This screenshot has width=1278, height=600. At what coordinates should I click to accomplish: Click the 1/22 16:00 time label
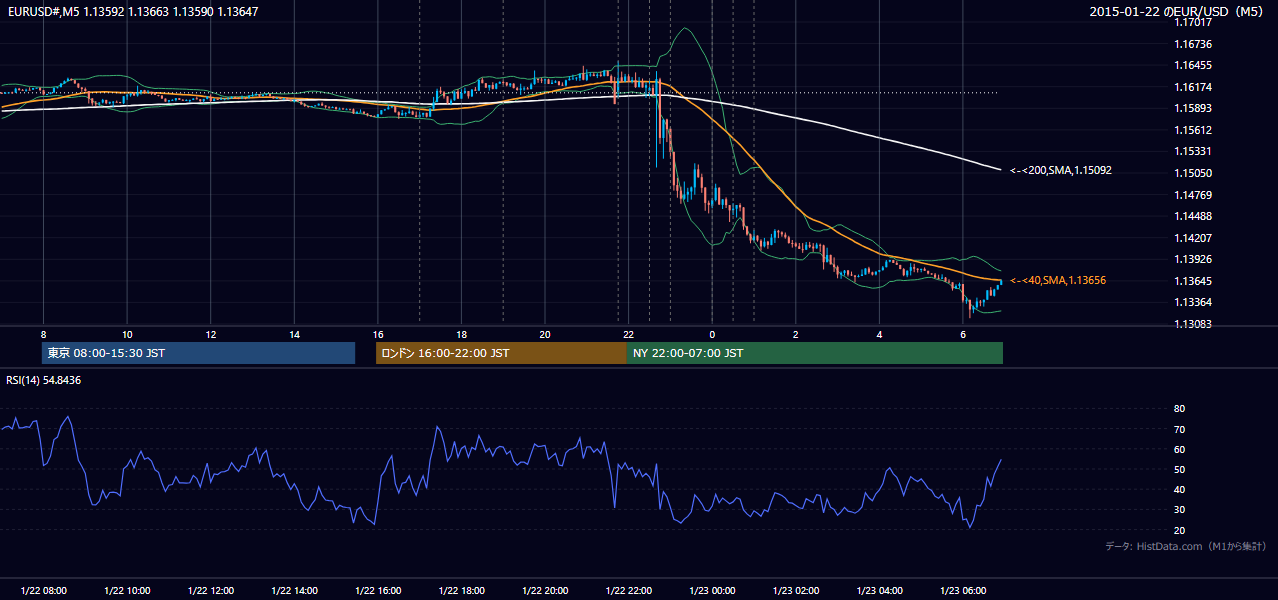378,591
